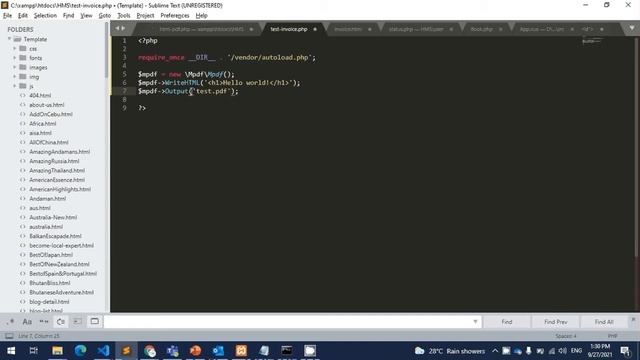Close the find panel
The height and width of the screenshot is (360, 640).
click(x=633, y=320)
